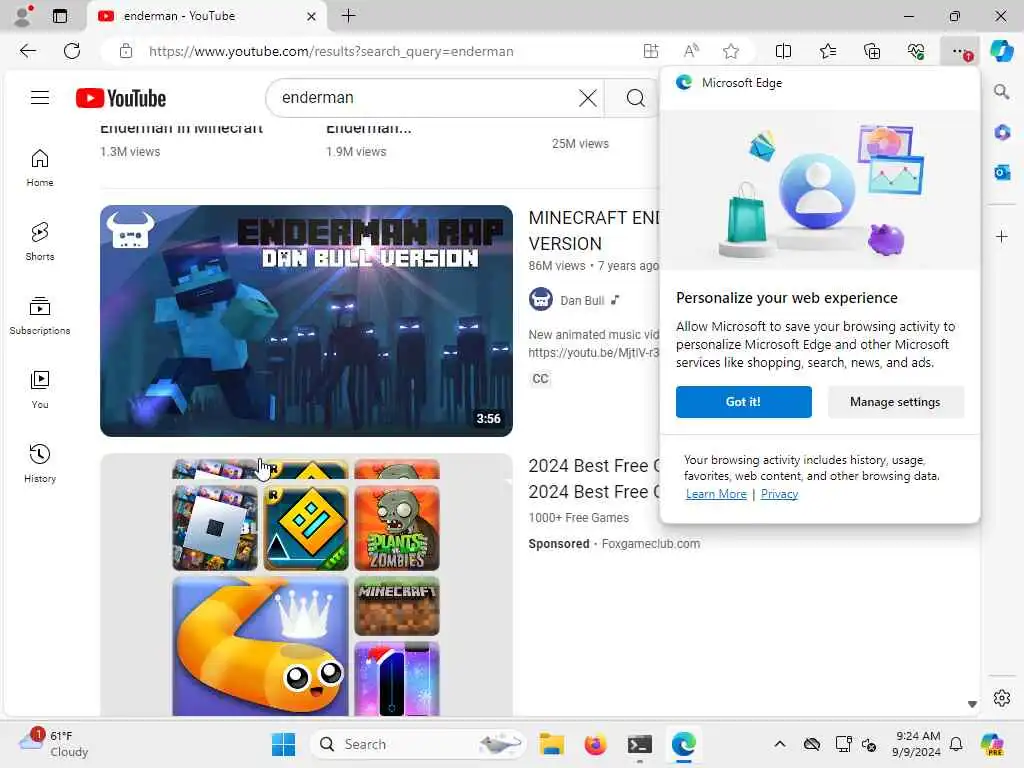1024x768 pixels.
Task: Clear the enderman search text
Action: 588,98
